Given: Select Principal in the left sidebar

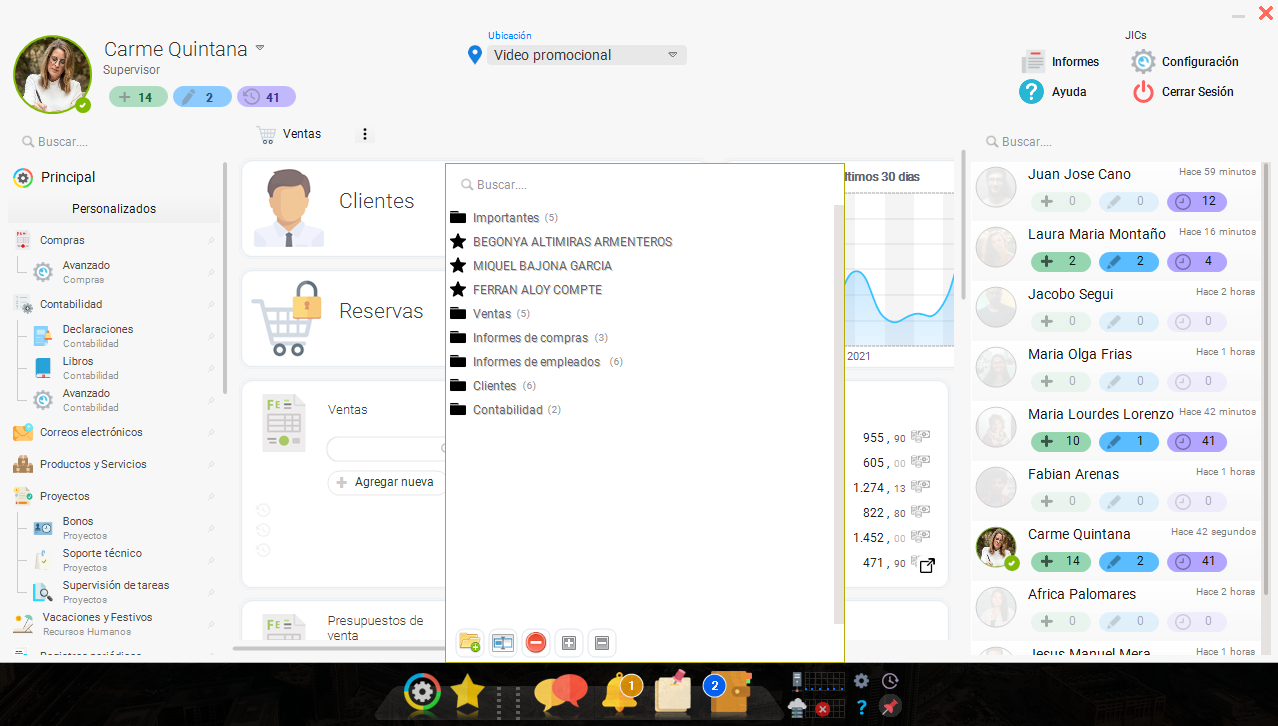Looking at the screenshot, I should pos(68,177).
